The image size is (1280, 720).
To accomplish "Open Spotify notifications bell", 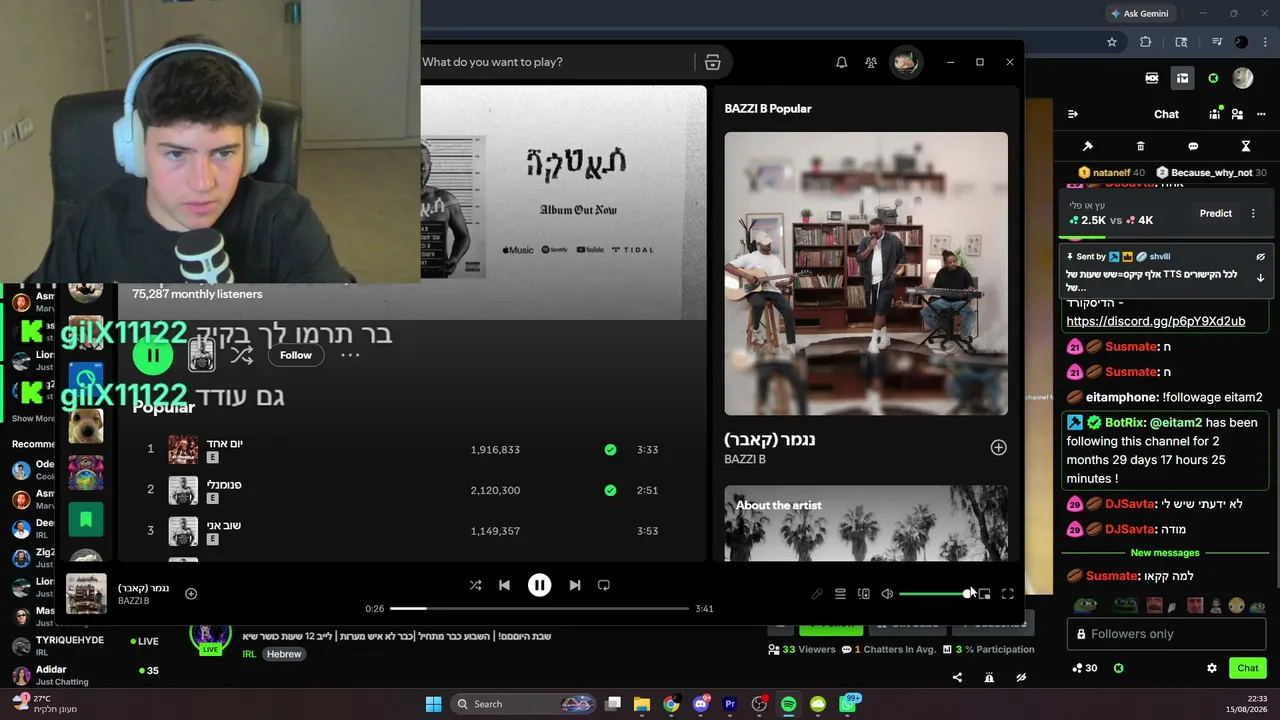I will (842, 62).
